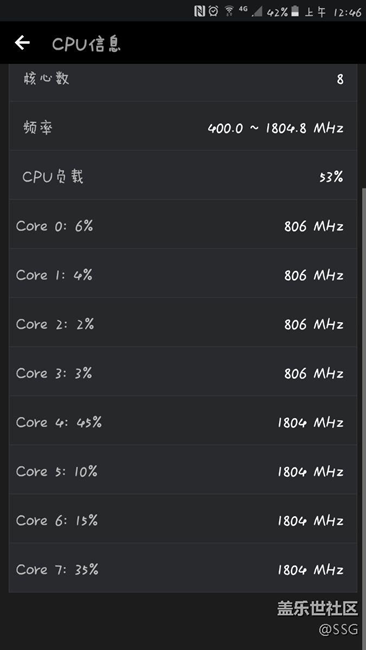366x650 pixels.
Task: Tap the Core 2: 2% row
Action: point(183,322)
